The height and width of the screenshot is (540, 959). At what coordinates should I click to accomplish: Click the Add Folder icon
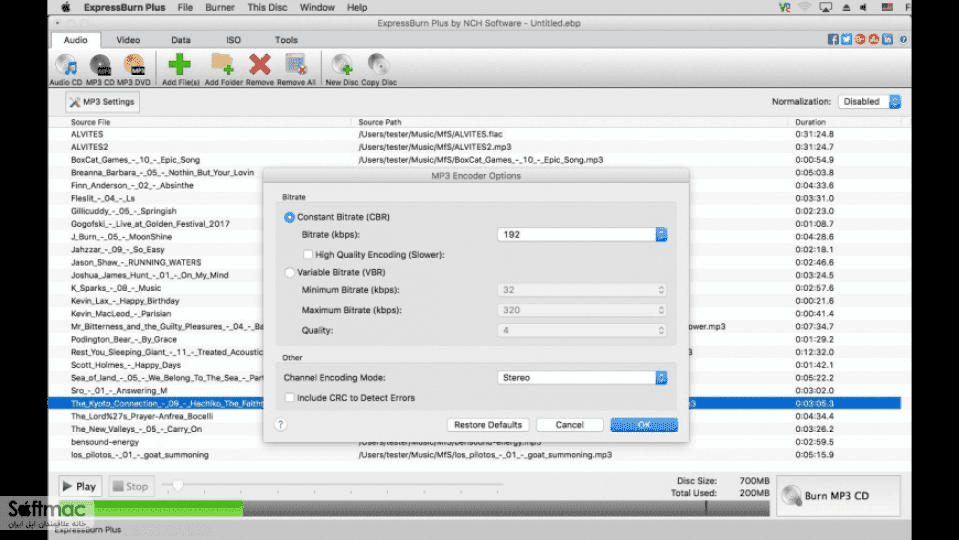point(223,69)
